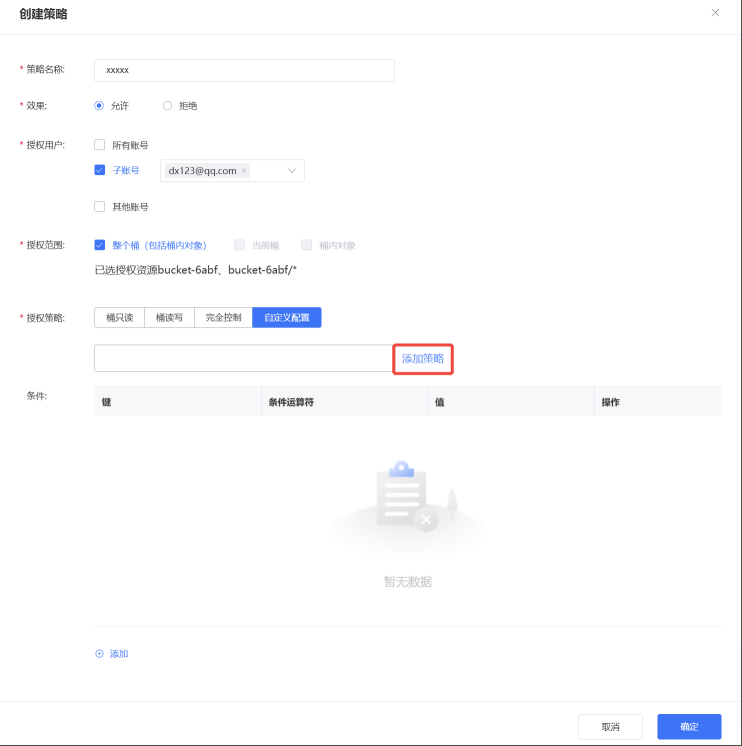Switch to the 桶读写 policy tab
The image size is (742, 746).
[169, 317]
